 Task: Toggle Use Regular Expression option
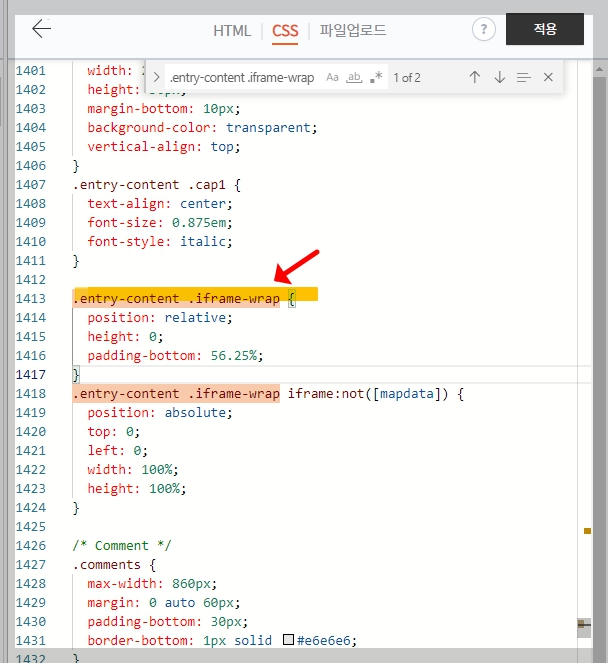click(376, 77)
